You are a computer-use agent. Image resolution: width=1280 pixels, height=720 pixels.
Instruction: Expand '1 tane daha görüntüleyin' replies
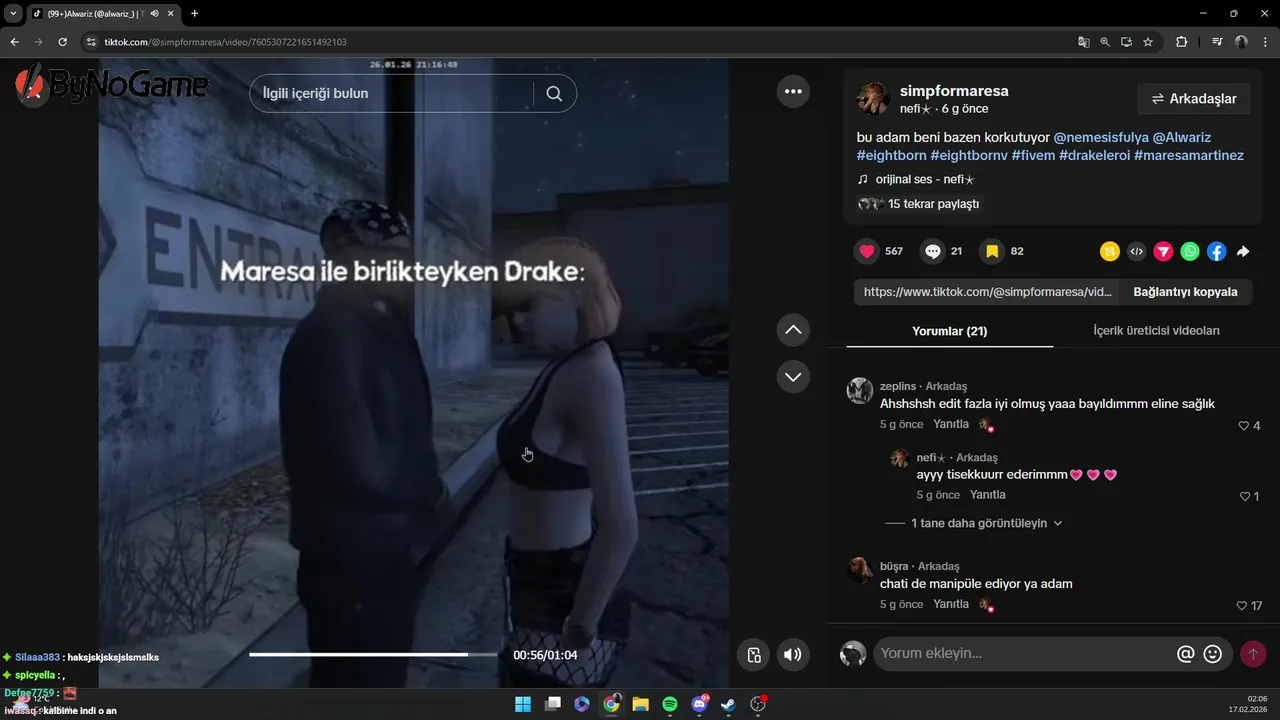(986, 523)
